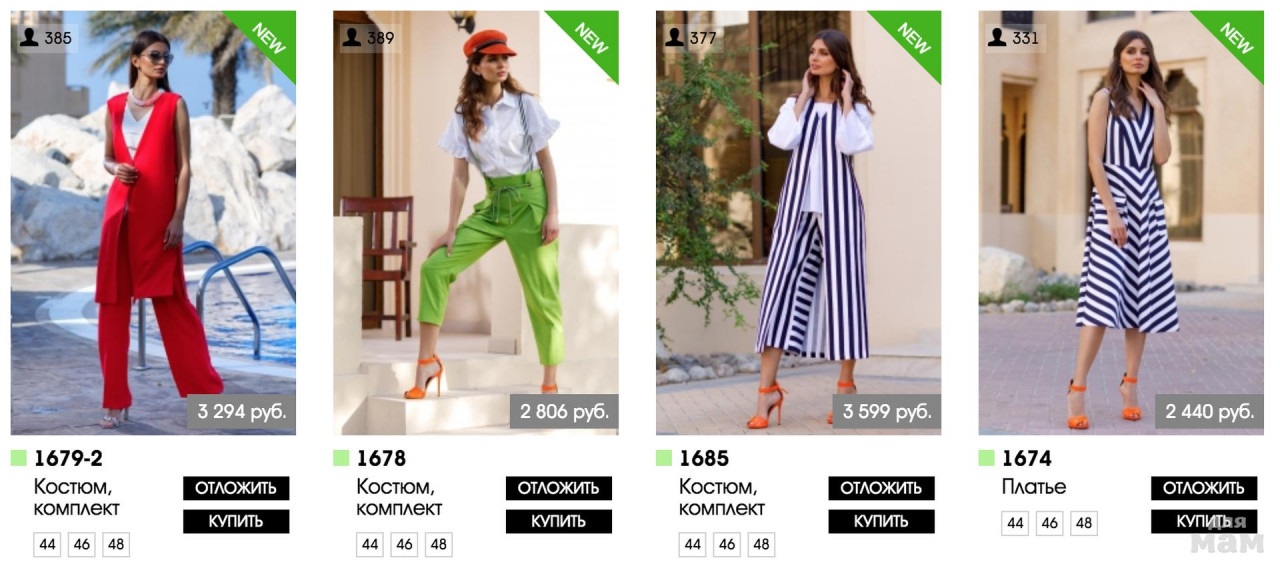Screen dimensions: 1280x568
Task: Click the viewers icon with 377
Action: [675, 38]
